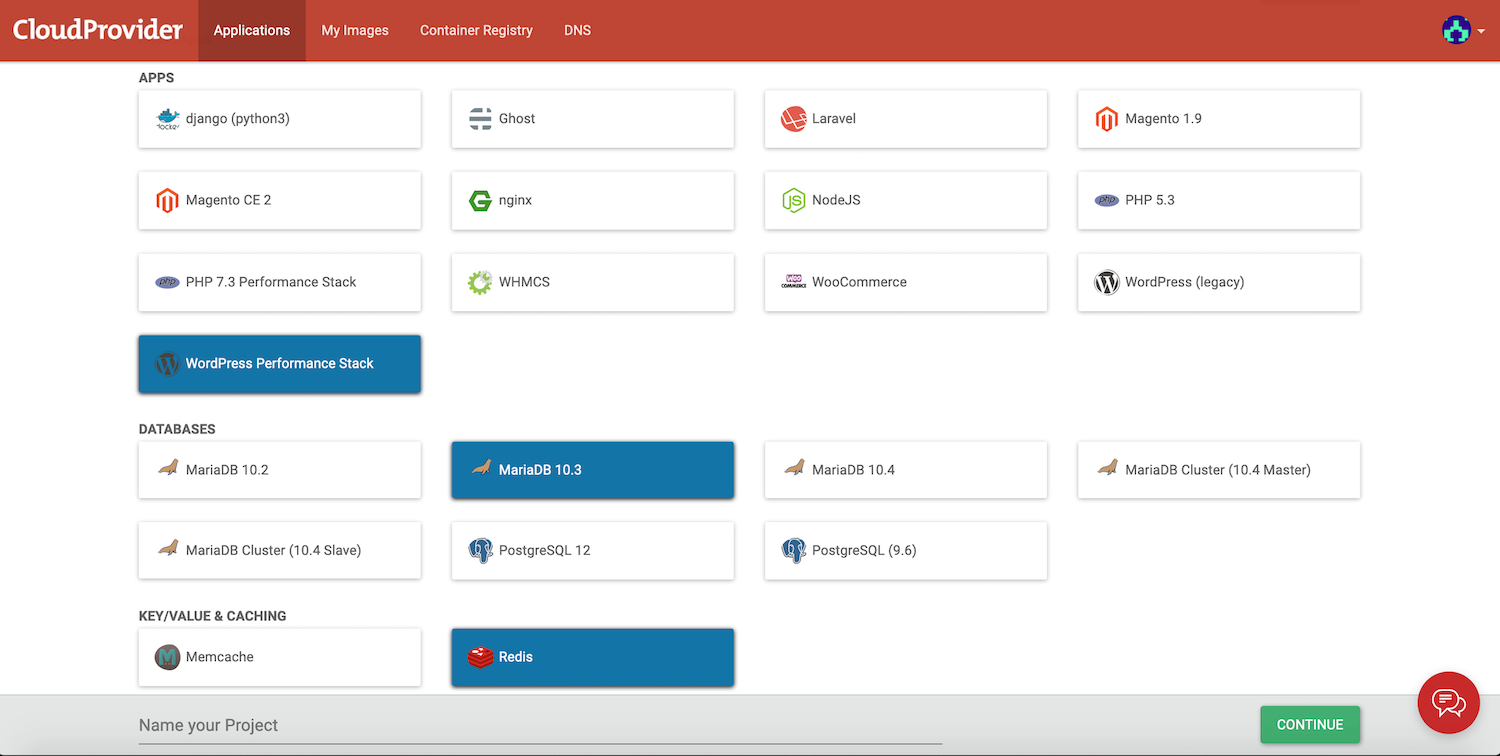Click the WHMCS gear icon
1500x756 pixels.
480,282
